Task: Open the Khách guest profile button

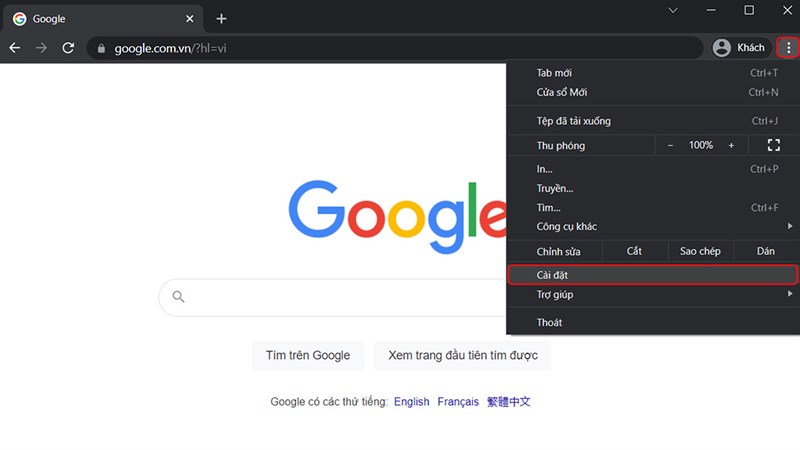Action: (739, 48)
